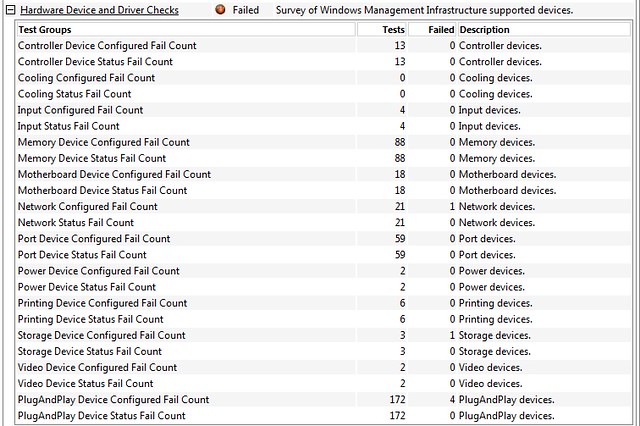Sort by Description column header
The height and width of the screenshot is (426, 640).
[544, 29]
